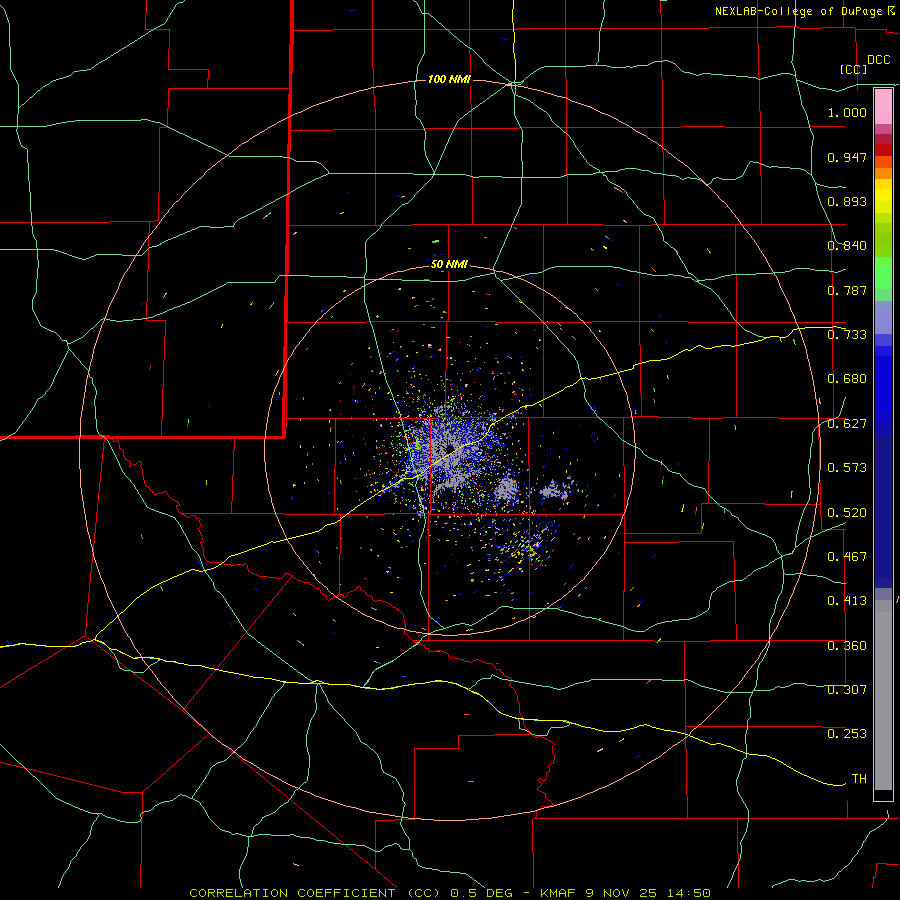Viewport: 900px width, 900px height.
Task: Click the 0.520 scale value
Action: pos(847,512)
